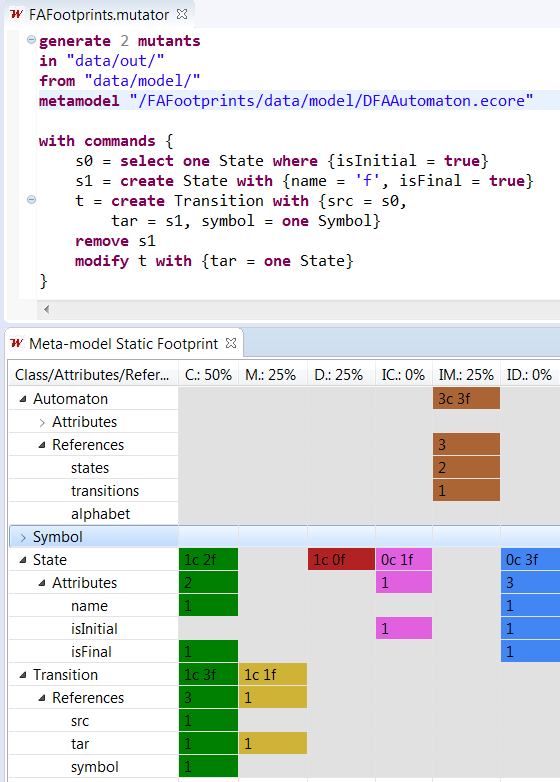Click the "data/model/" string in code
Screen dimensions: 560x782
pos(142,81)
